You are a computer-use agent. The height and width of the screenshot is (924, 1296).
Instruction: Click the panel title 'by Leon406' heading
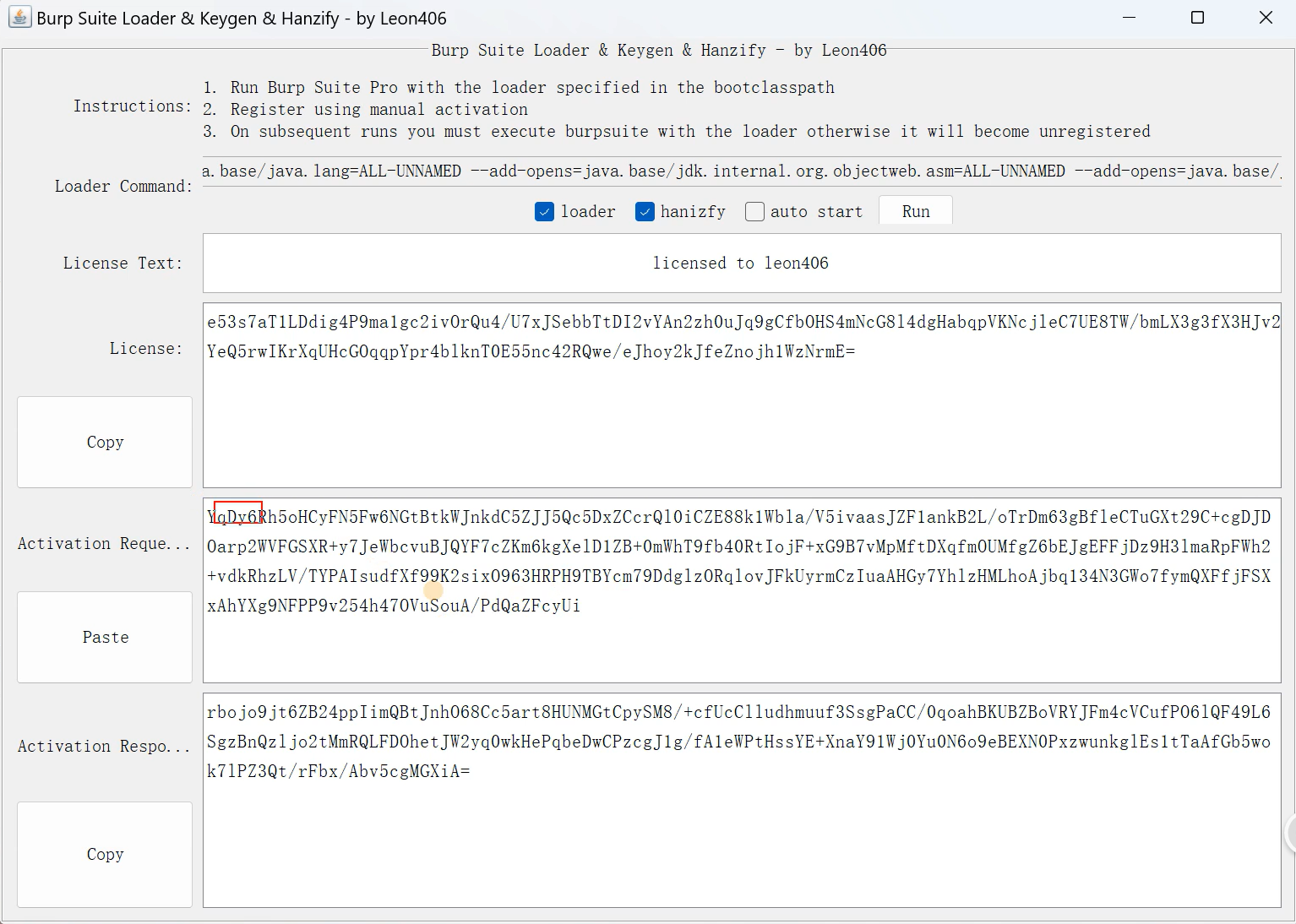click(x=659, y=50)
